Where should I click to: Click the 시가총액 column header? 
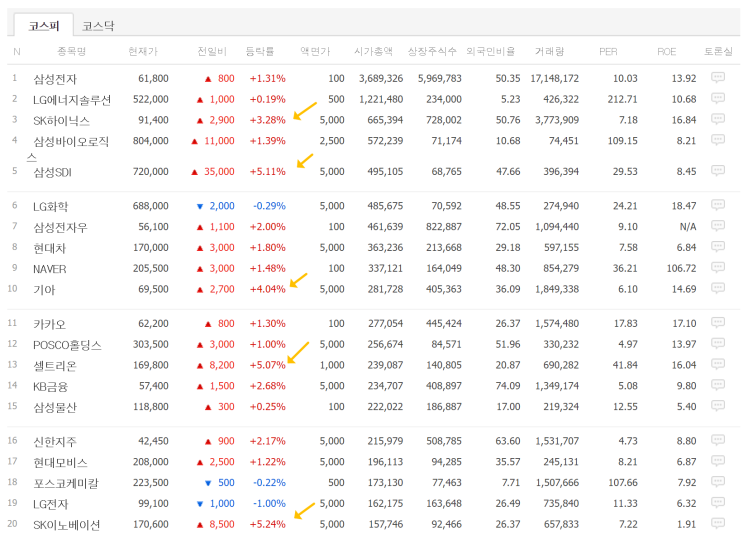[x=373, y=51]
